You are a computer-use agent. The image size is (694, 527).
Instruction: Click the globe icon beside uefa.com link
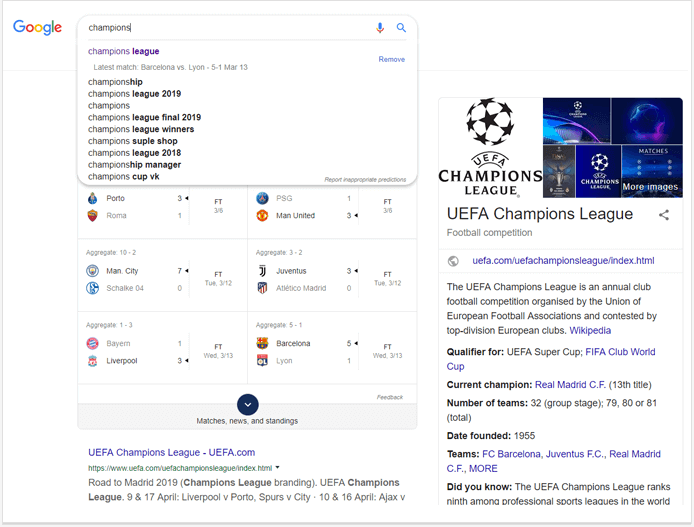453,261
